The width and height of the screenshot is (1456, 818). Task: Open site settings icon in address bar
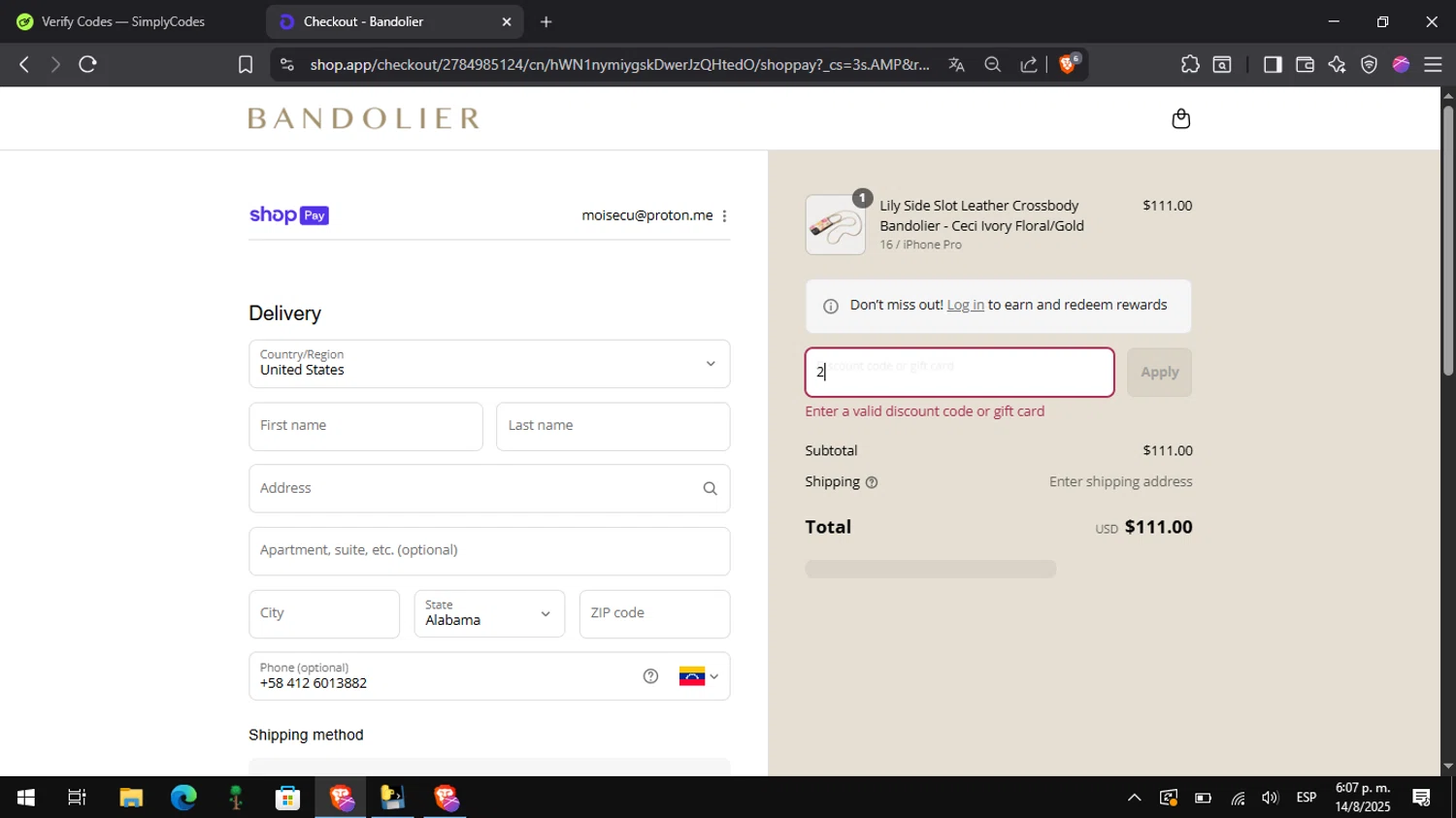coord(286,64)
